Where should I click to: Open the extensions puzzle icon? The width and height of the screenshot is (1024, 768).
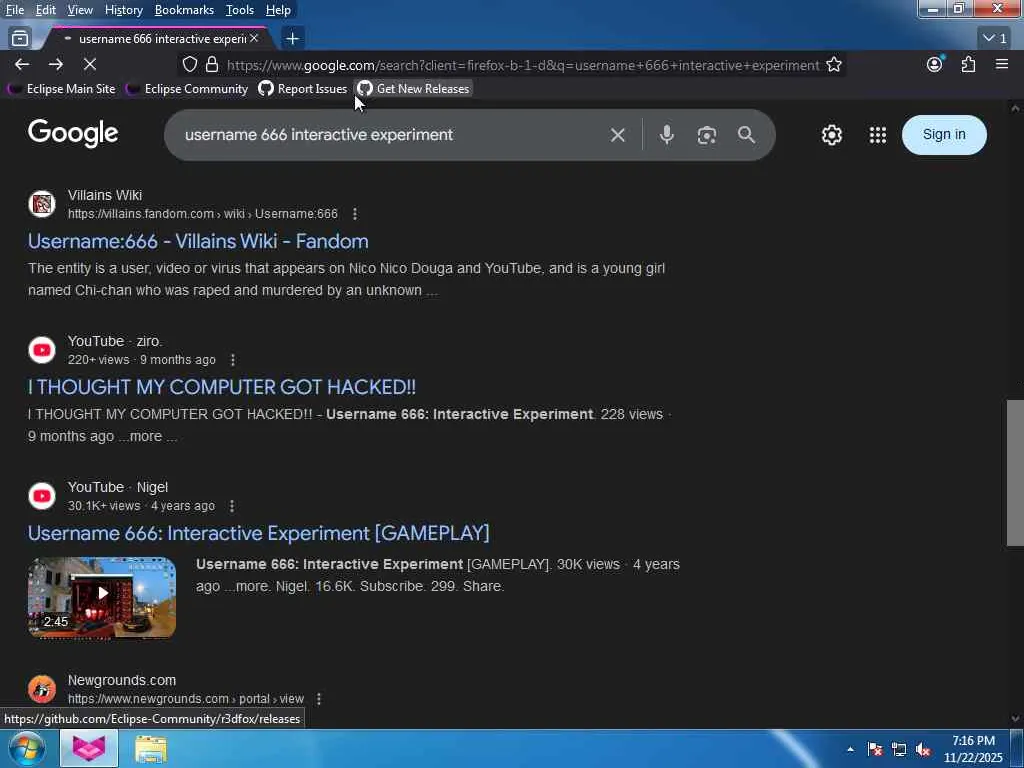pyautogui.click(x=968, y=64)
